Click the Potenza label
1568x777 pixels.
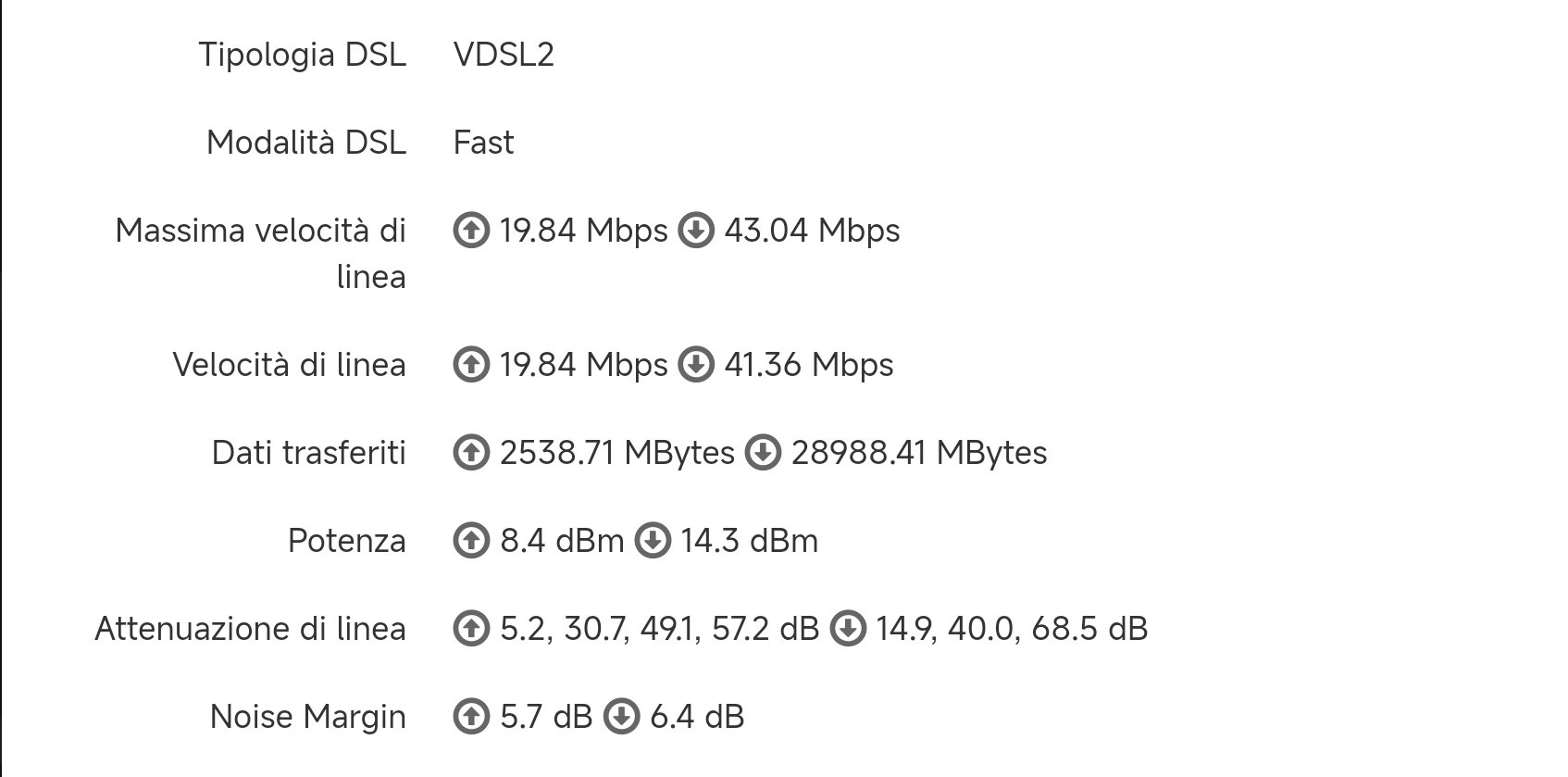click(347, 541)
